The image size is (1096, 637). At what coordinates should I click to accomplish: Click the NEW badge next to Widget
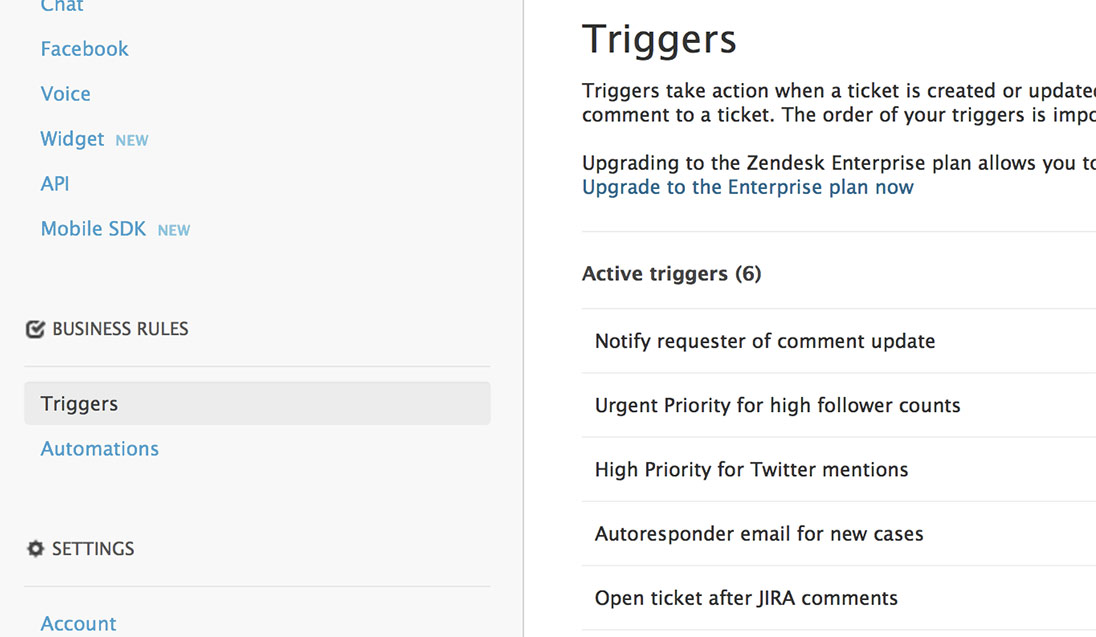(131, 140)
